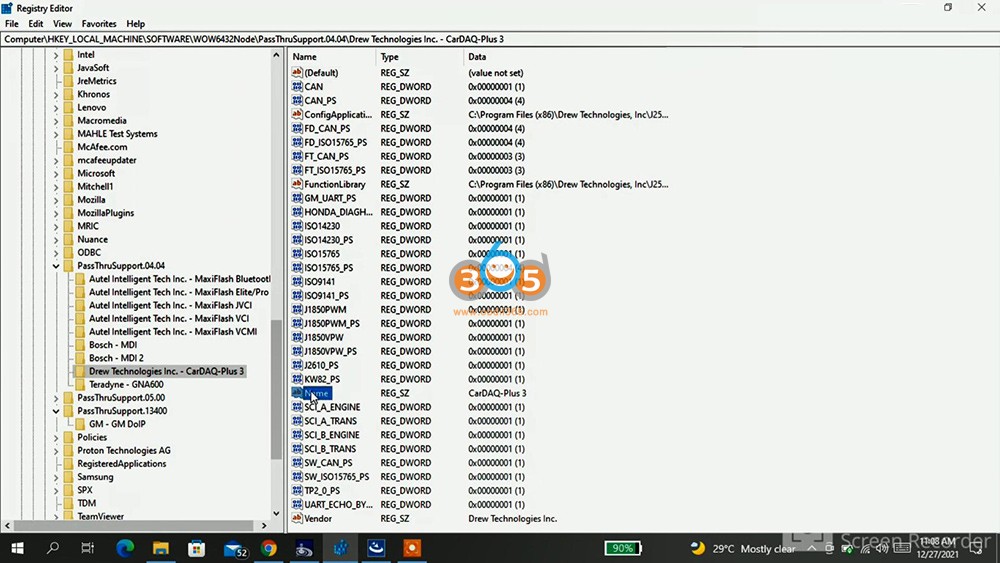Select the Bosch - MDI 2 key
This screenshot has width=1000, height=563.
[x=116, y=358]
